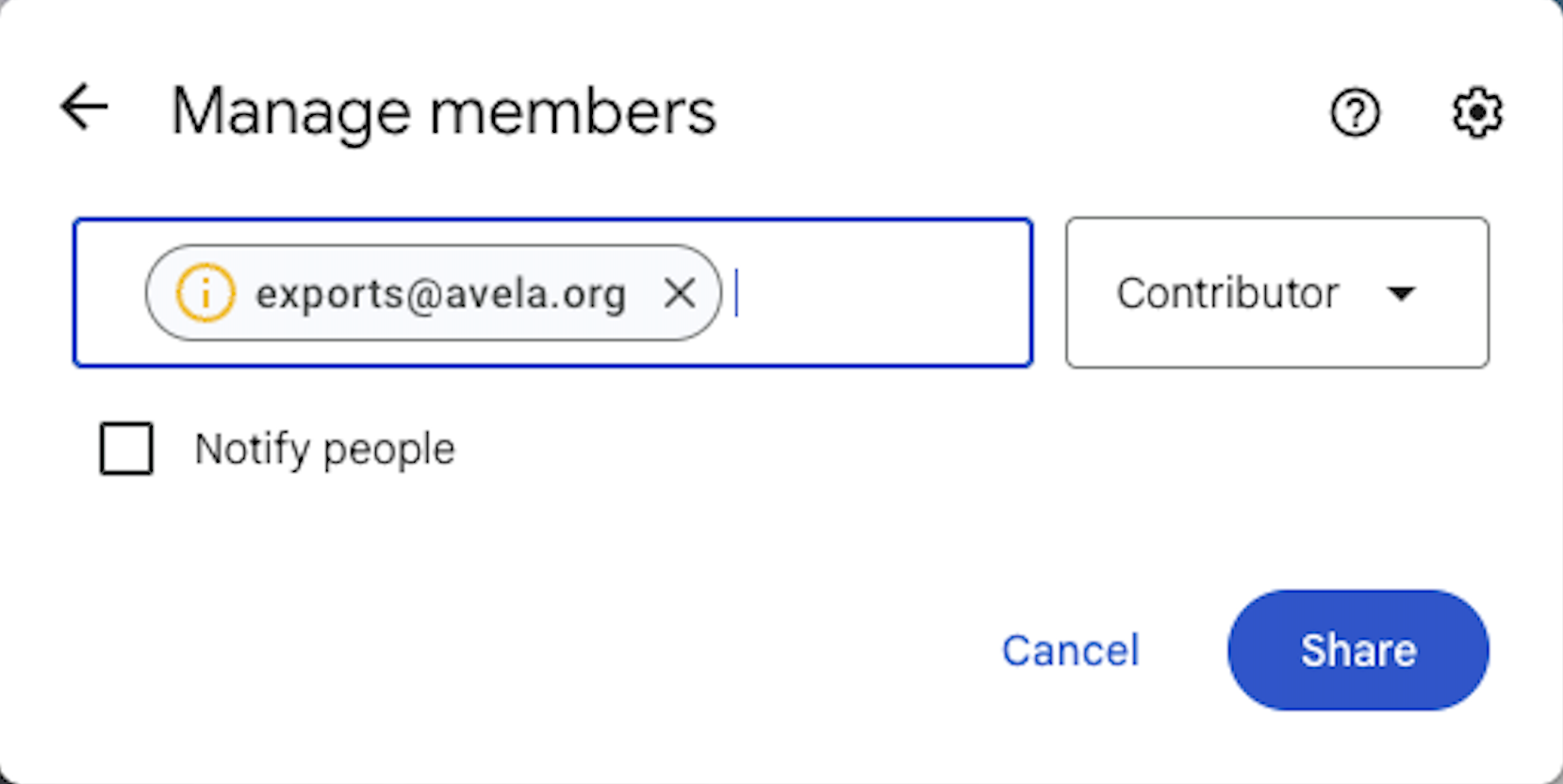Go back using the left arrow

point(84,106)
